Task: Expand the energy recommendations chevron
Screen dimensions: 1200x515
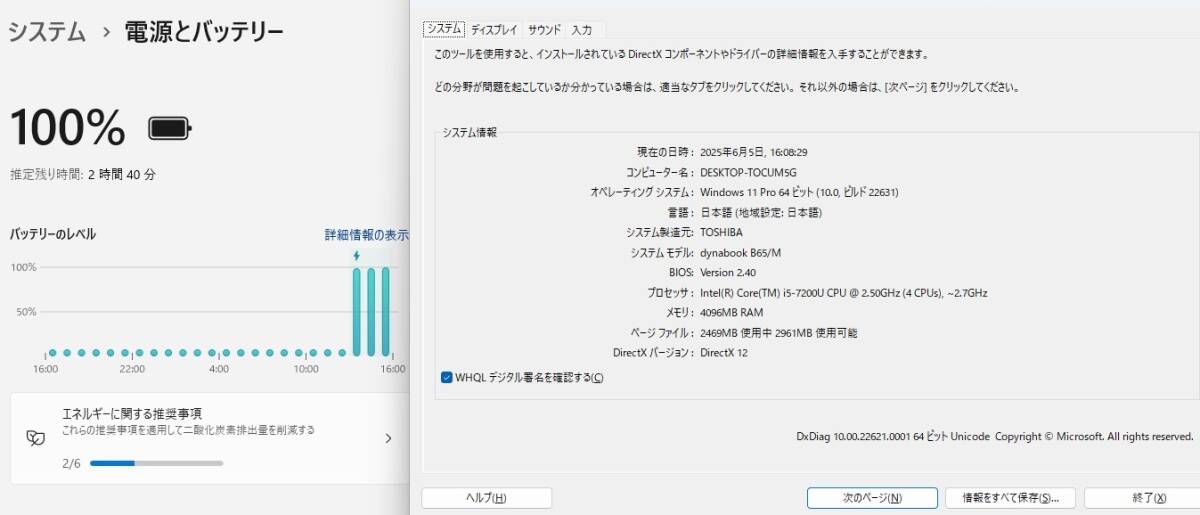Action: (x=388, y=438)
